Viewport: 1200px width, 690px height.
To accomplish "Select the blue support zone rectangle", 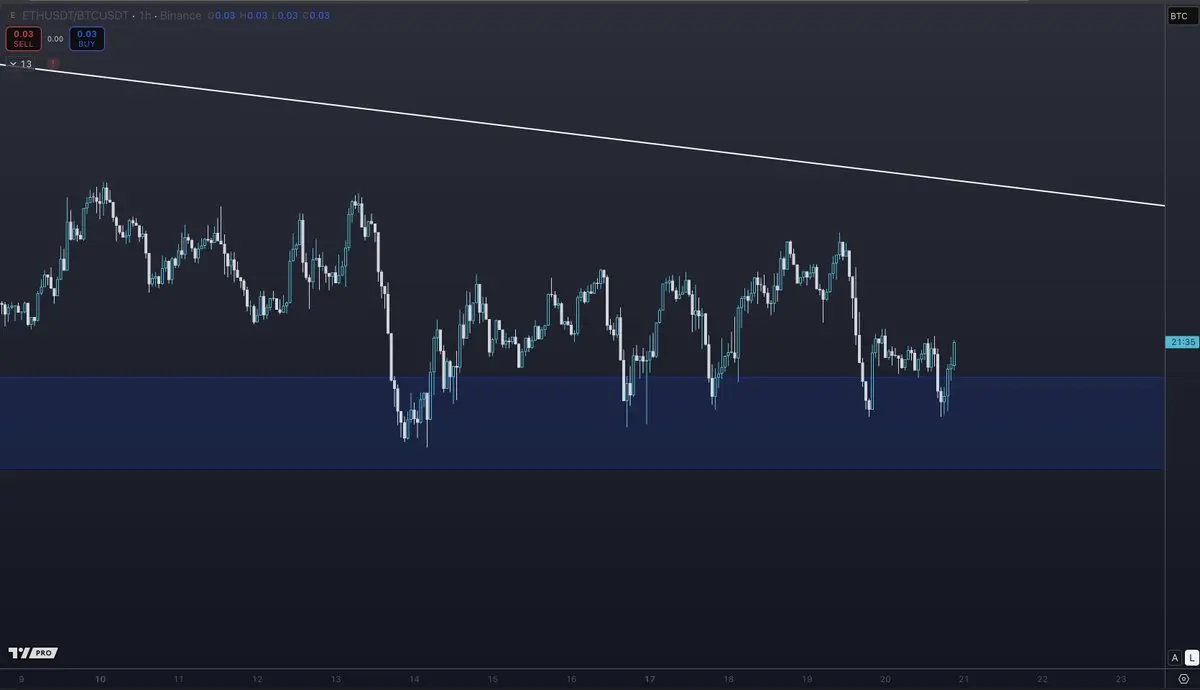I will 582,423.
